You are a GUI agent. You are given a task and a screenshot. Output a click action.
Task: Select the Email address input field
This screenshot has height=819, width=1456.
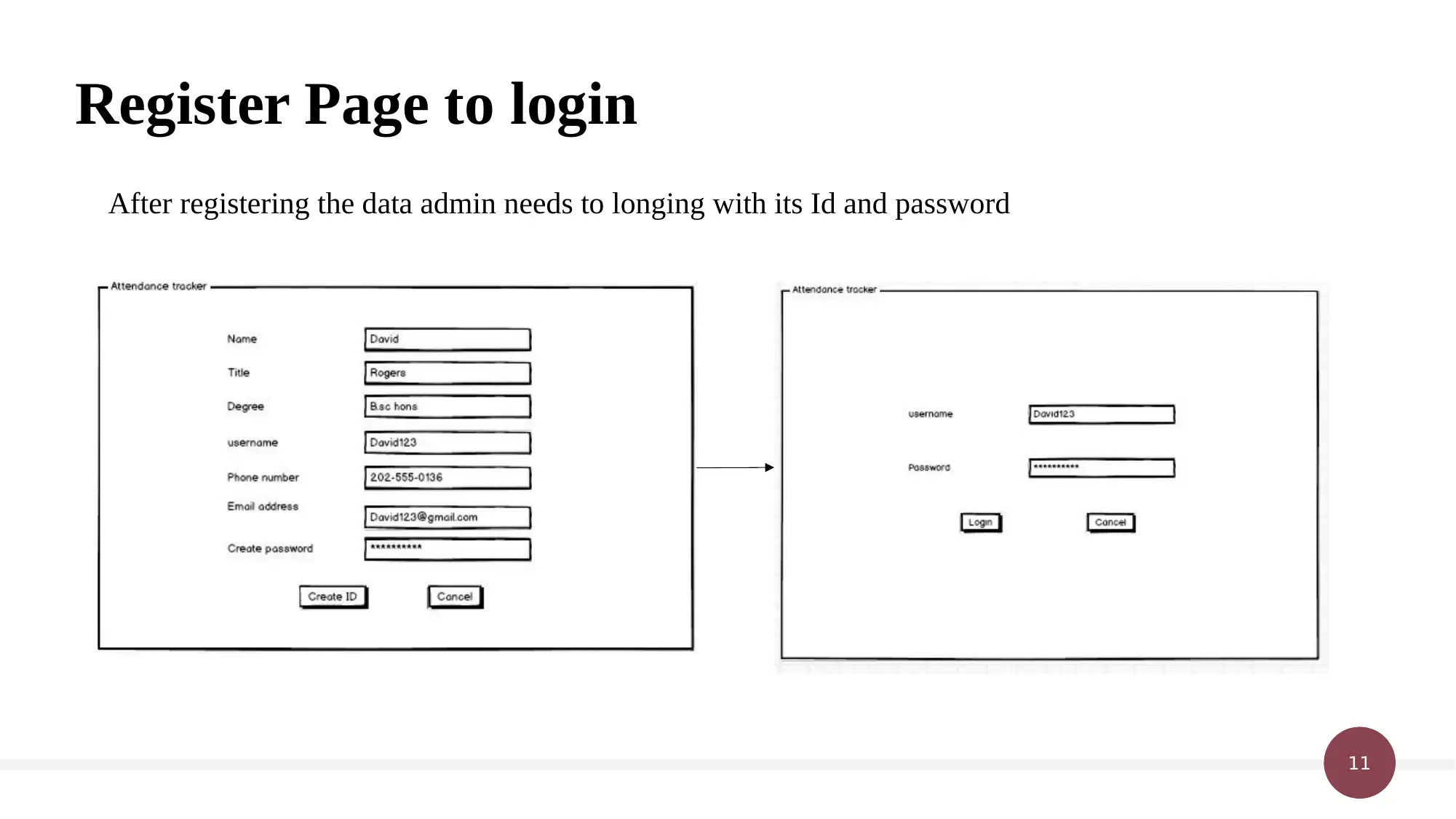[x=446, y=516]
